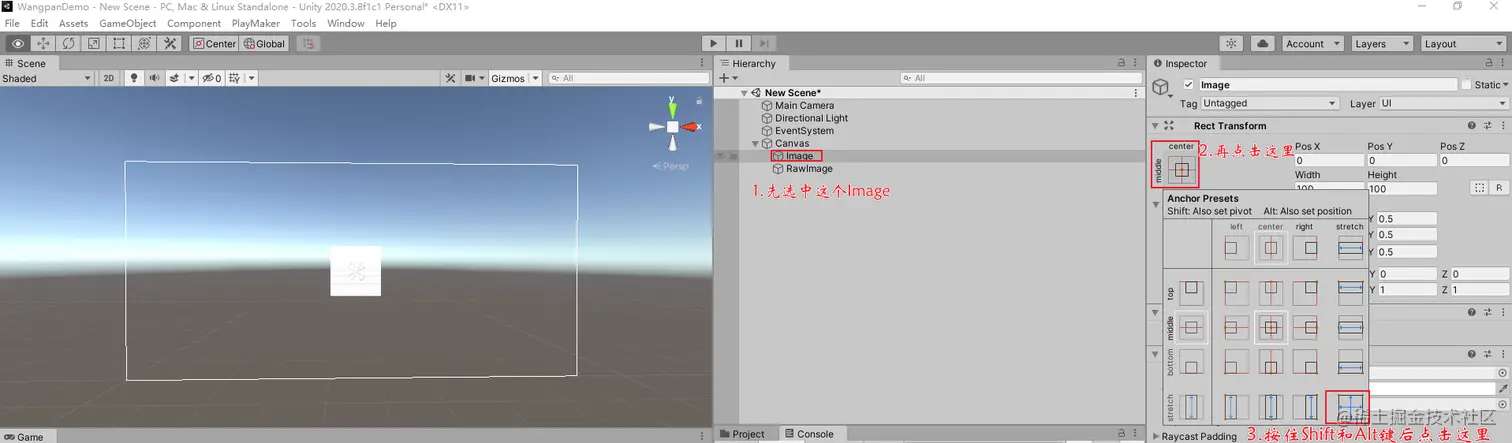The height and width of the screenshot is (443, 1512).
Task: Open the PlayMaker menu
Action: pyautogui.click(x=256, y=23)
